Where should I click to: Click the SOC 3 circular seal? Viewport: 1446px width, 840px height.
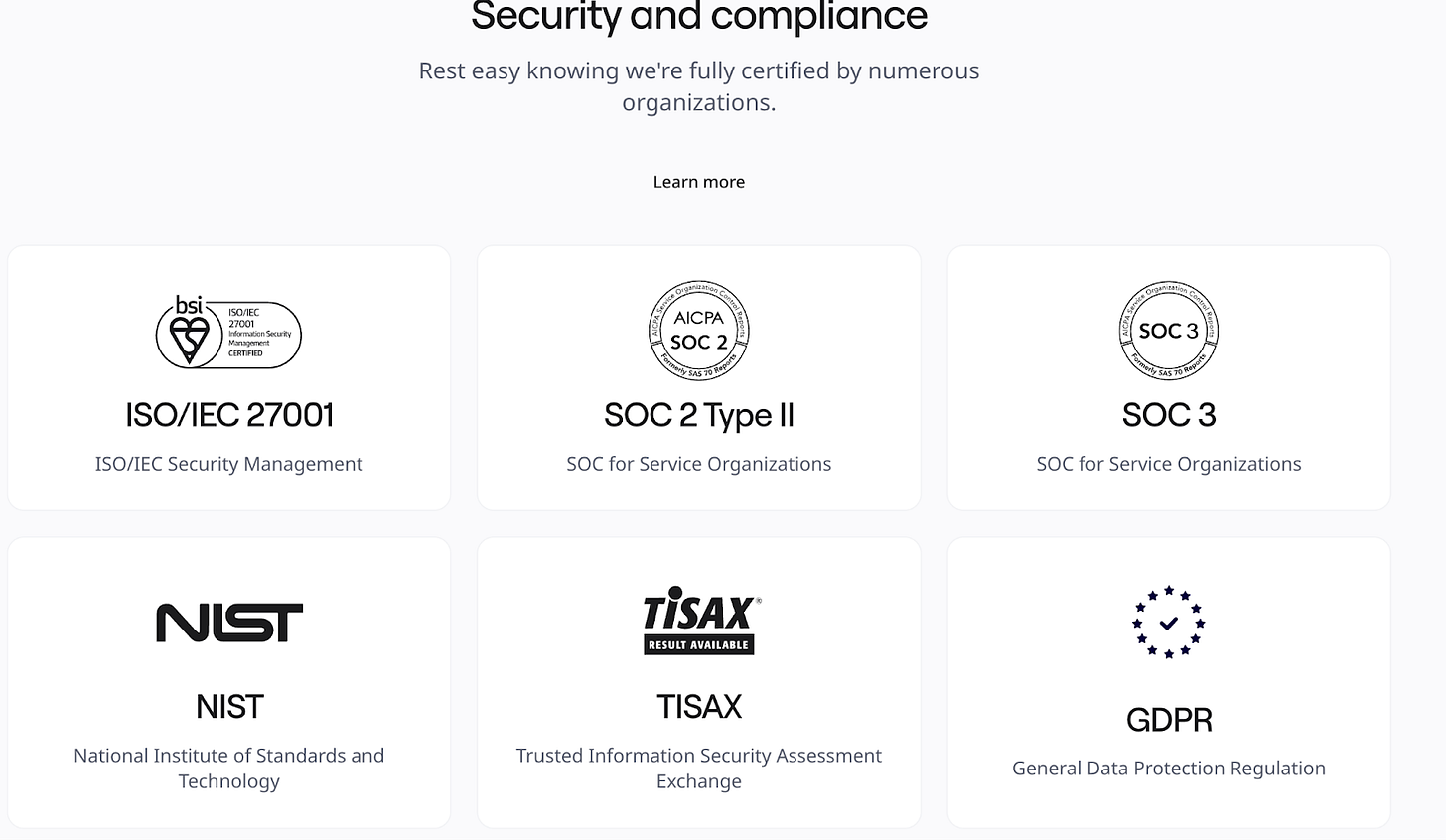1169,331
